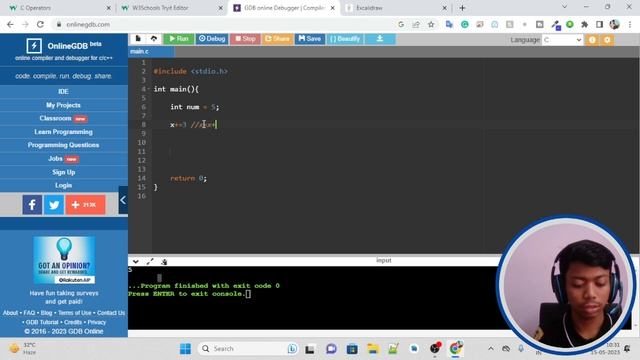Click the share page icon in address bar
This screenshot has height=360, width=640.
pos(416,24)
